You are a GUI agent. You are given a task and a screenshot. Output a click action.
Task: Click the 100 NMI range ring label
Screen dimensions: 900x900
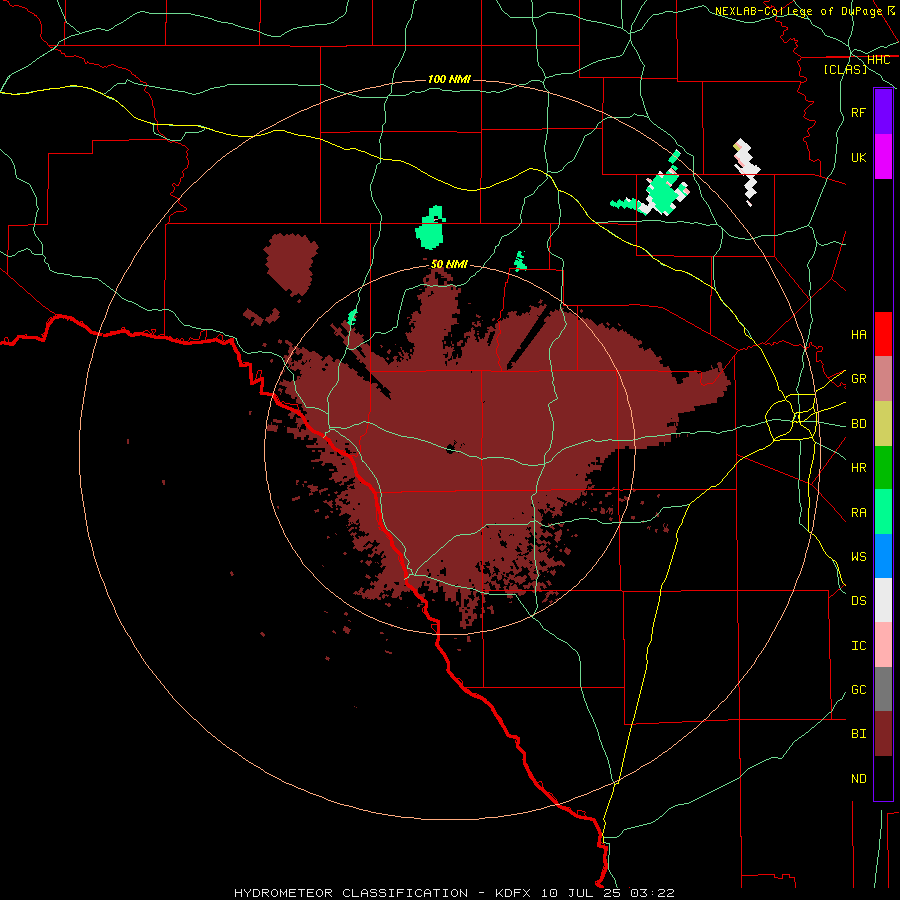click(x=449, y=79)
